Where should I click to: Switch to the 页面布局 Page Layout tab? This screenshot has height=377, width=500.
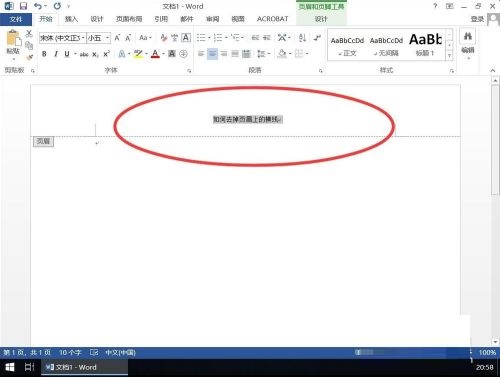129,19
